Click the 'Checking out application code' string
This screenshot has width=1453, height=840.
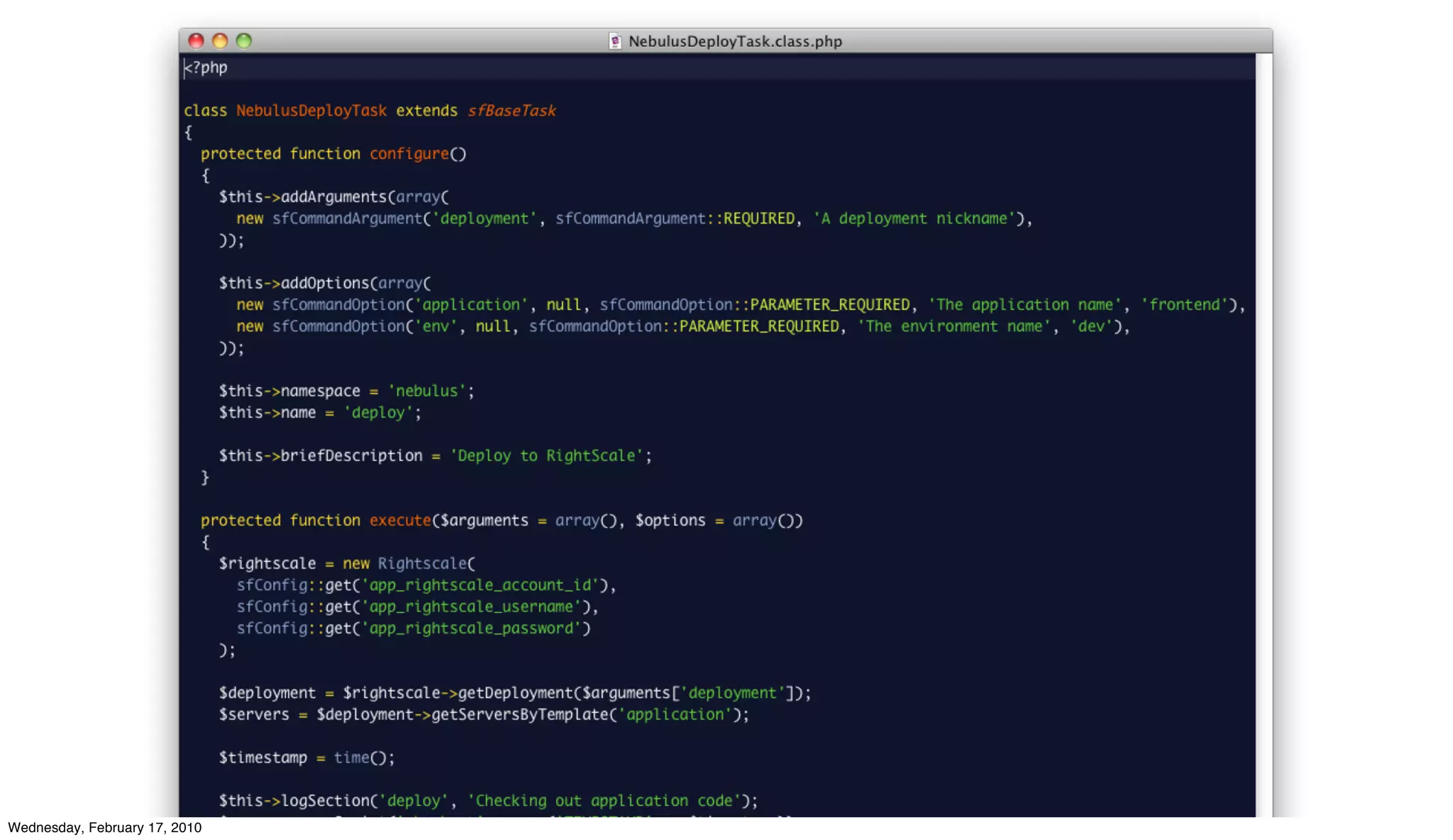click(603, 801)
